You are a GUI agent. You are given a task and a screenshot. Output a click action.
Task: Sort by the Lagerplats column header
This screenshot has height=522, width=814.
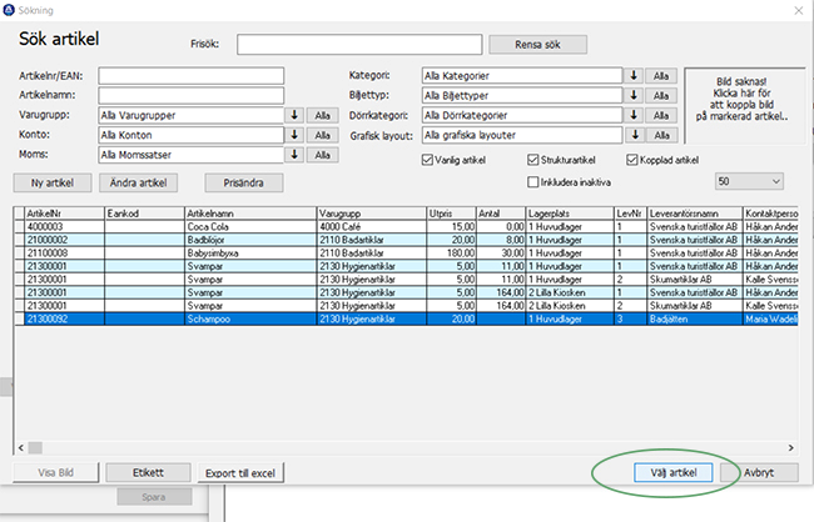tap(570, 213)
